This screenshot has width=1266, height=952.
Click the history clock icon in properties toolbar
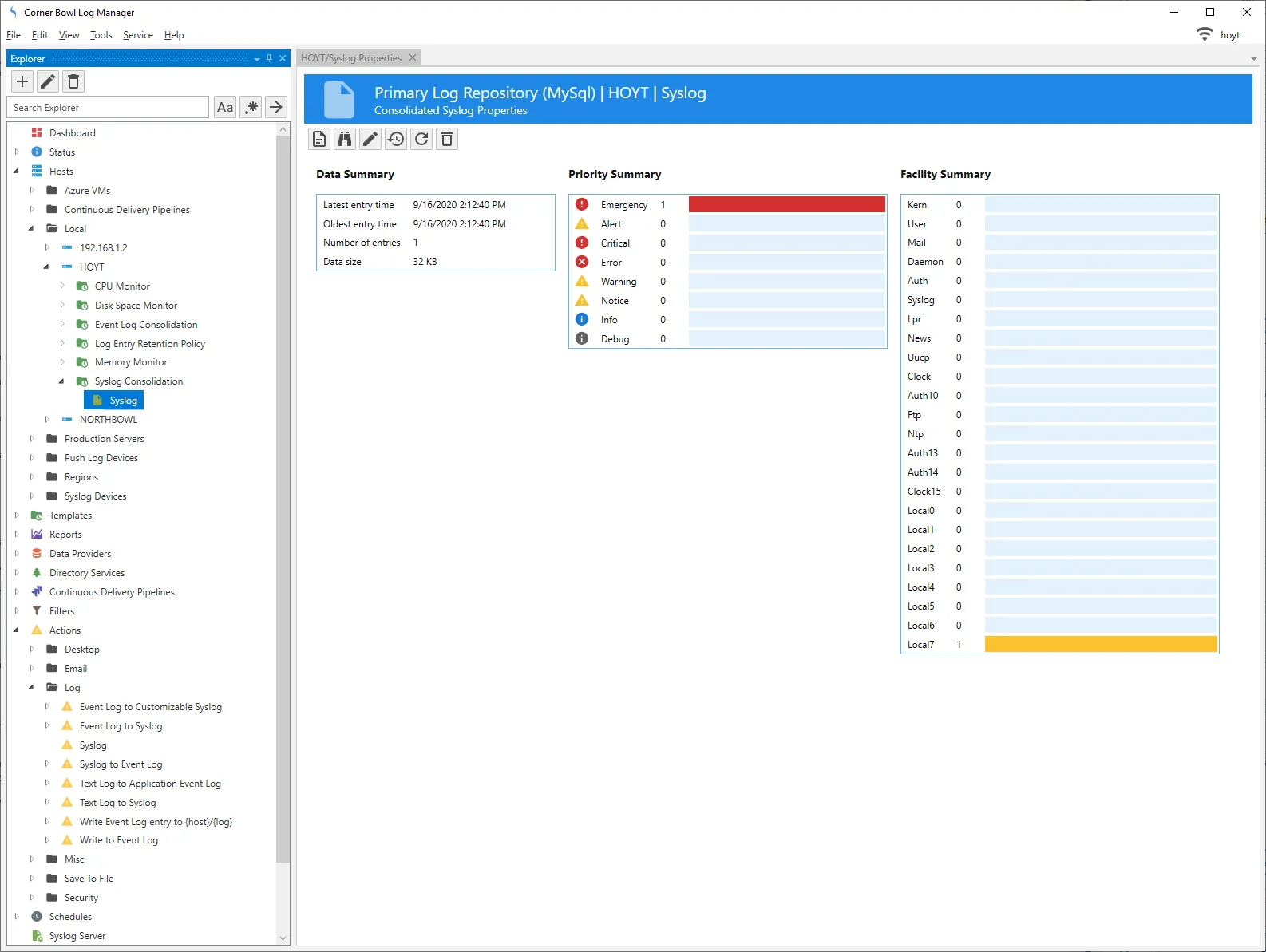point(396,140)
